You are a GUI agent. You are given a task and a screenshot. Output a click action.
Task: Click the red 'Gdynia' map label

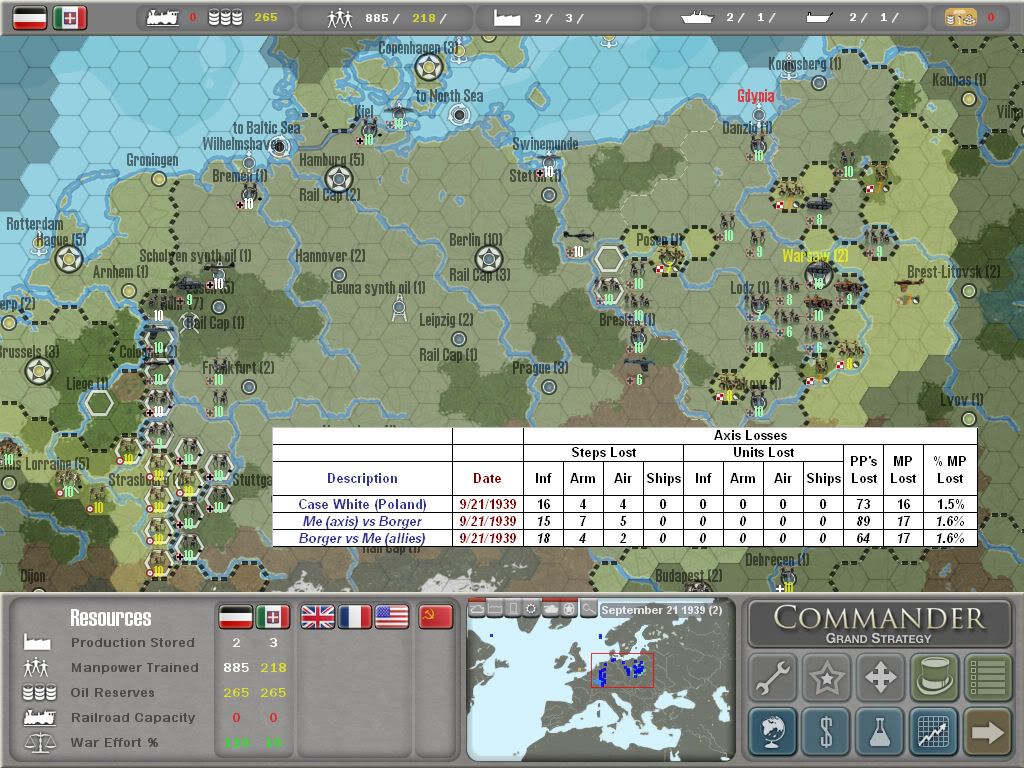756,97
